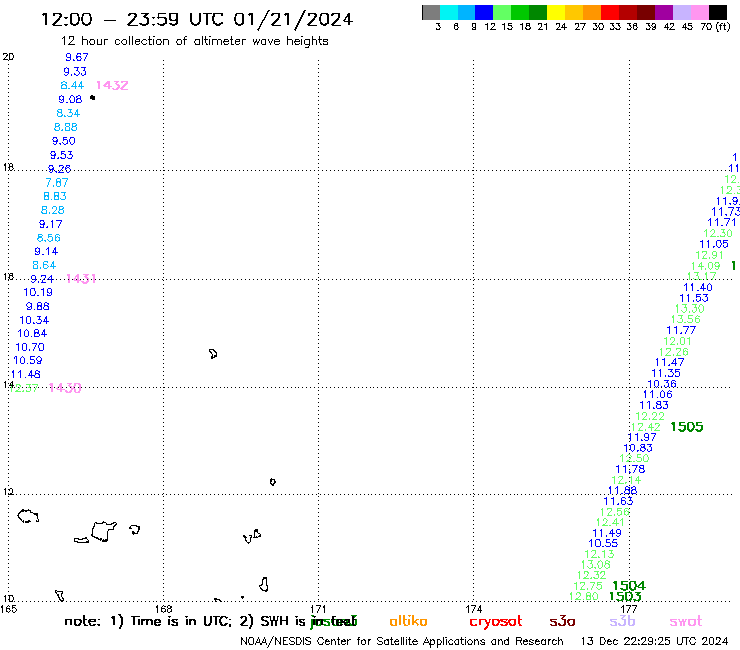Click the NOAA/NESDIS credit line
Image resolution: width=740 pixels, height=650 pixels.
(x=402, y=641)
